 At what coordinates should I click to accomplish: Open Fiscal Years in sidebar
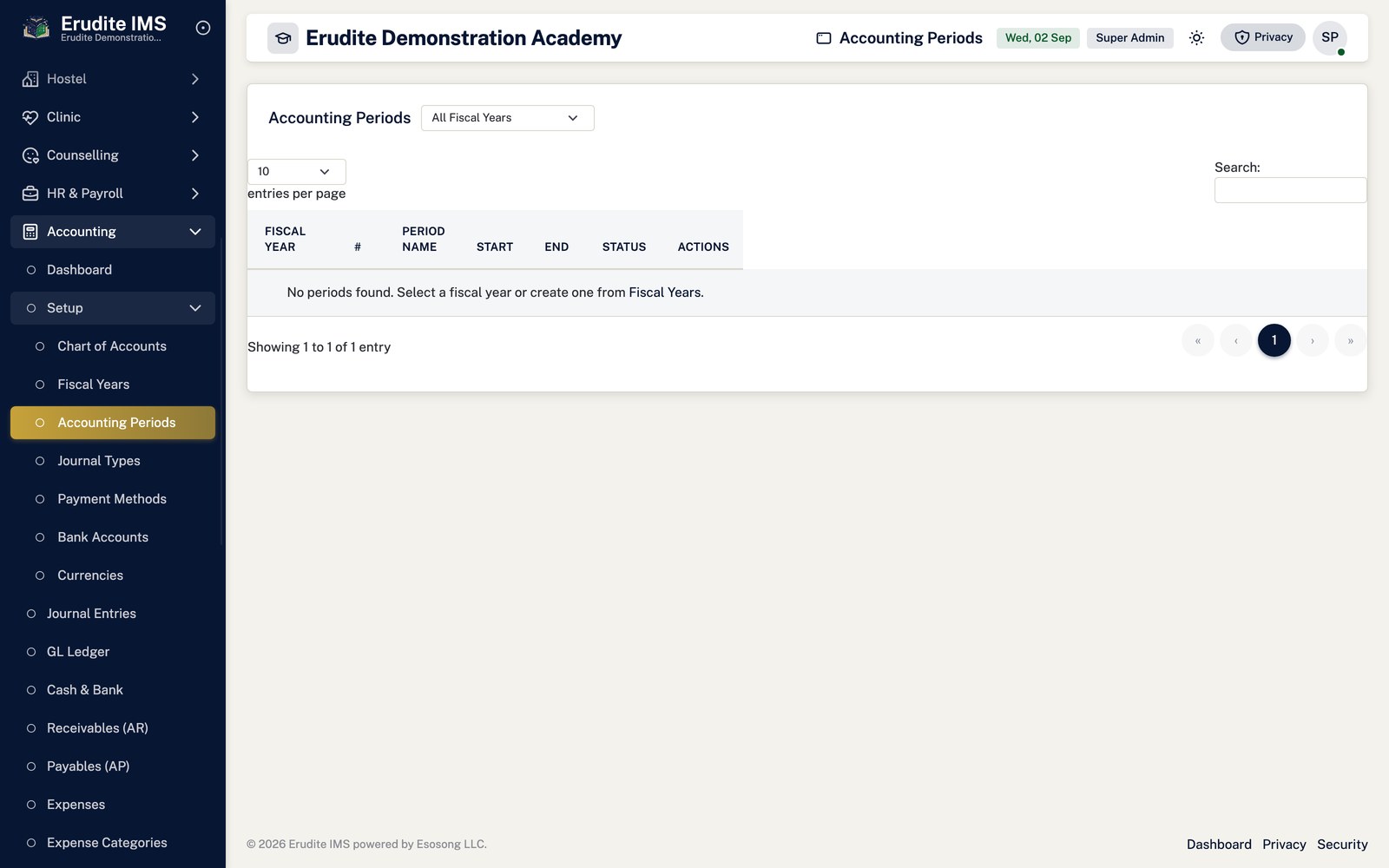point(113,385)
